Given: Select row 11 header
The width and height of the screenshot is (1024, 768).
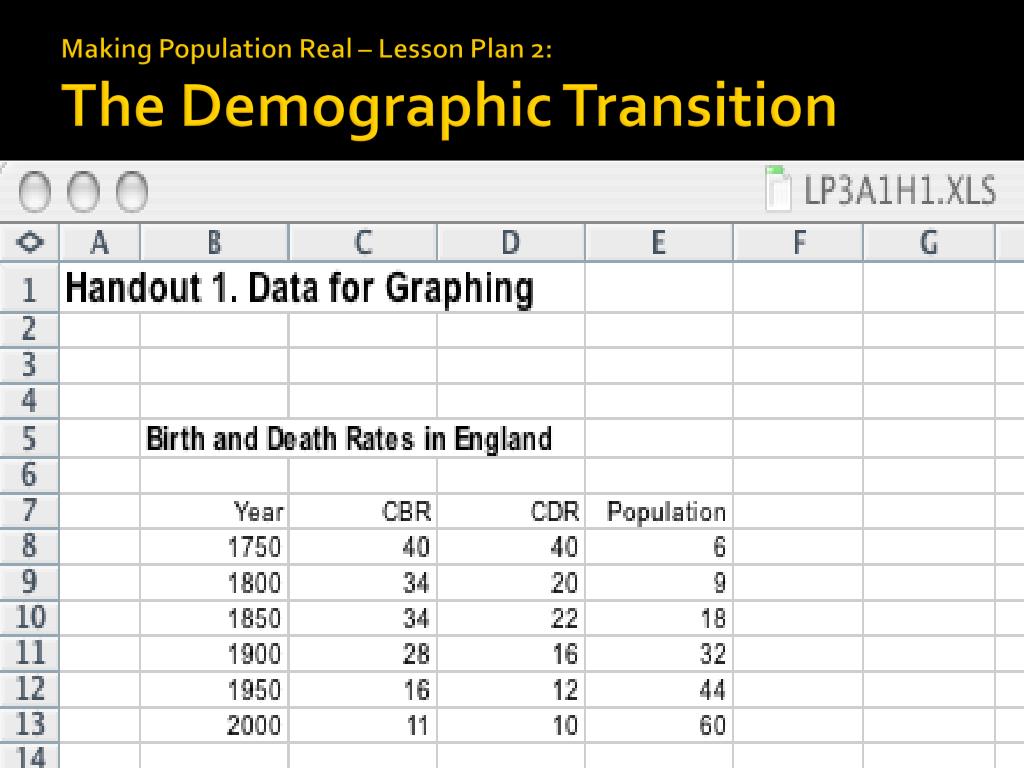Looking at the screenshot, I should (x=29, y=653).
